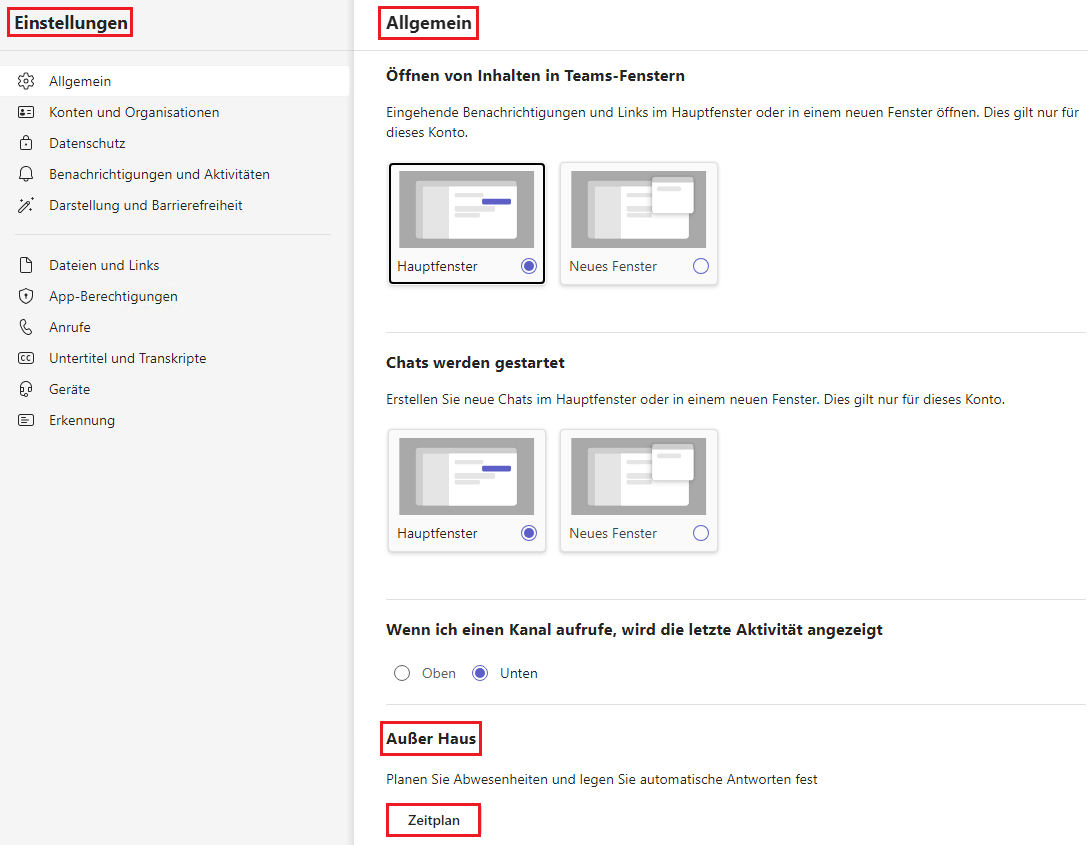Click the App-Berechtigungen shield icon
1088x845 pixels.
tap(27, 296)
